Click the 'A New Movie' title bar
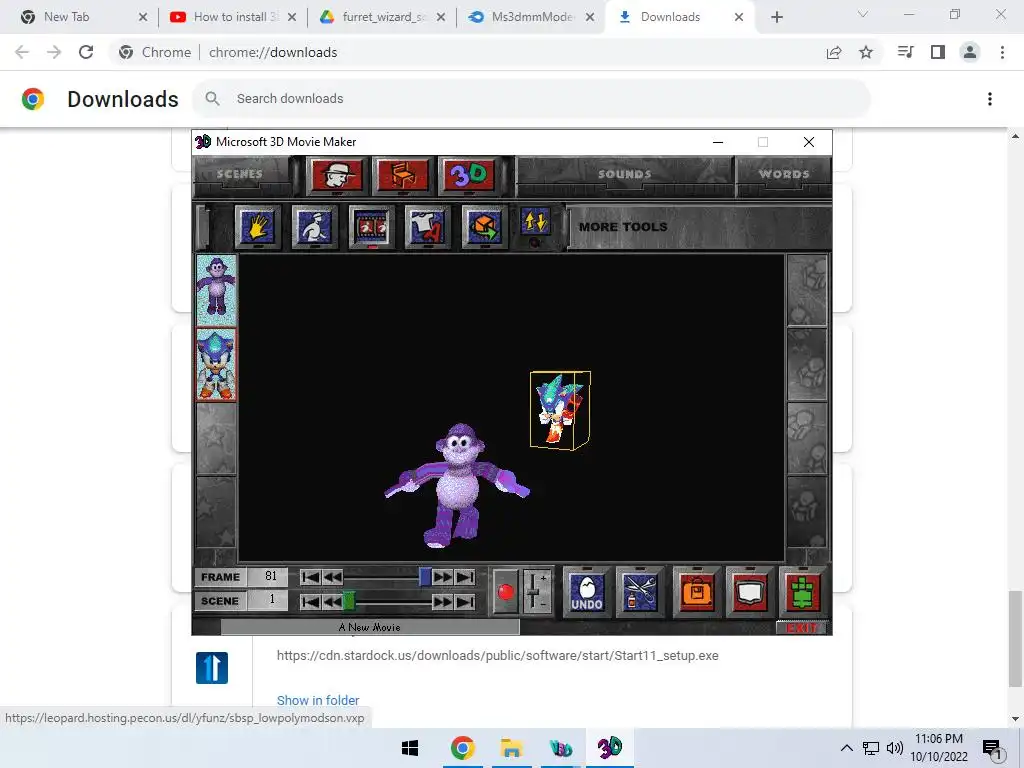This screenshot has width=1024, height=768. pos(370,627)
